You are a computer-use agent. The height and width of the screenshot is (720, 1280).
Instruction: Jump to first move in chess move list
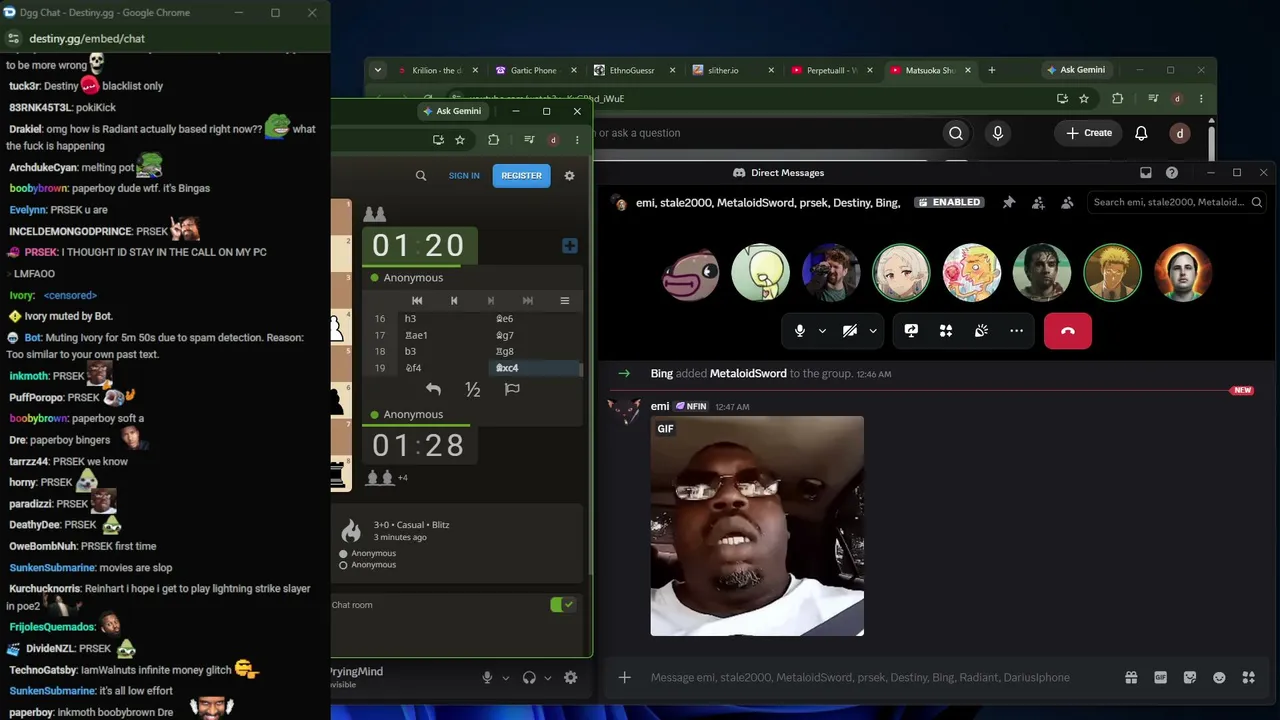coord(417,300)
